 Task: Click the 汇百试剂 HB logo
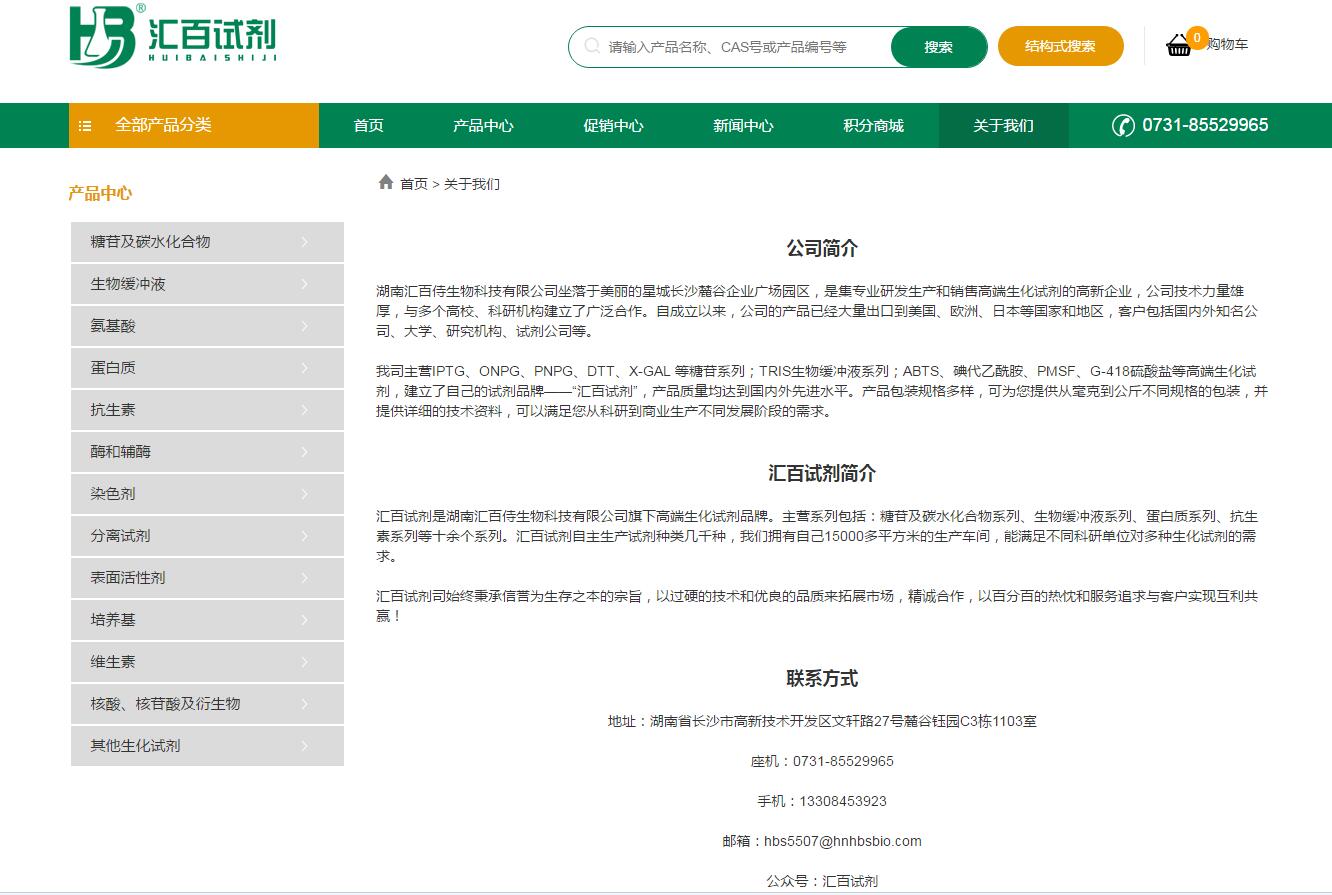click(172, 37)
